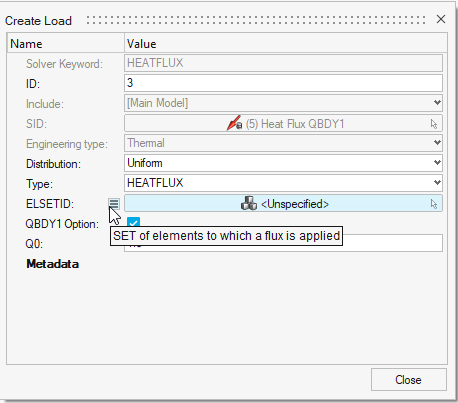Click the Close button
458x403 pixels.
pyautogui.click(x=409, y=380)
